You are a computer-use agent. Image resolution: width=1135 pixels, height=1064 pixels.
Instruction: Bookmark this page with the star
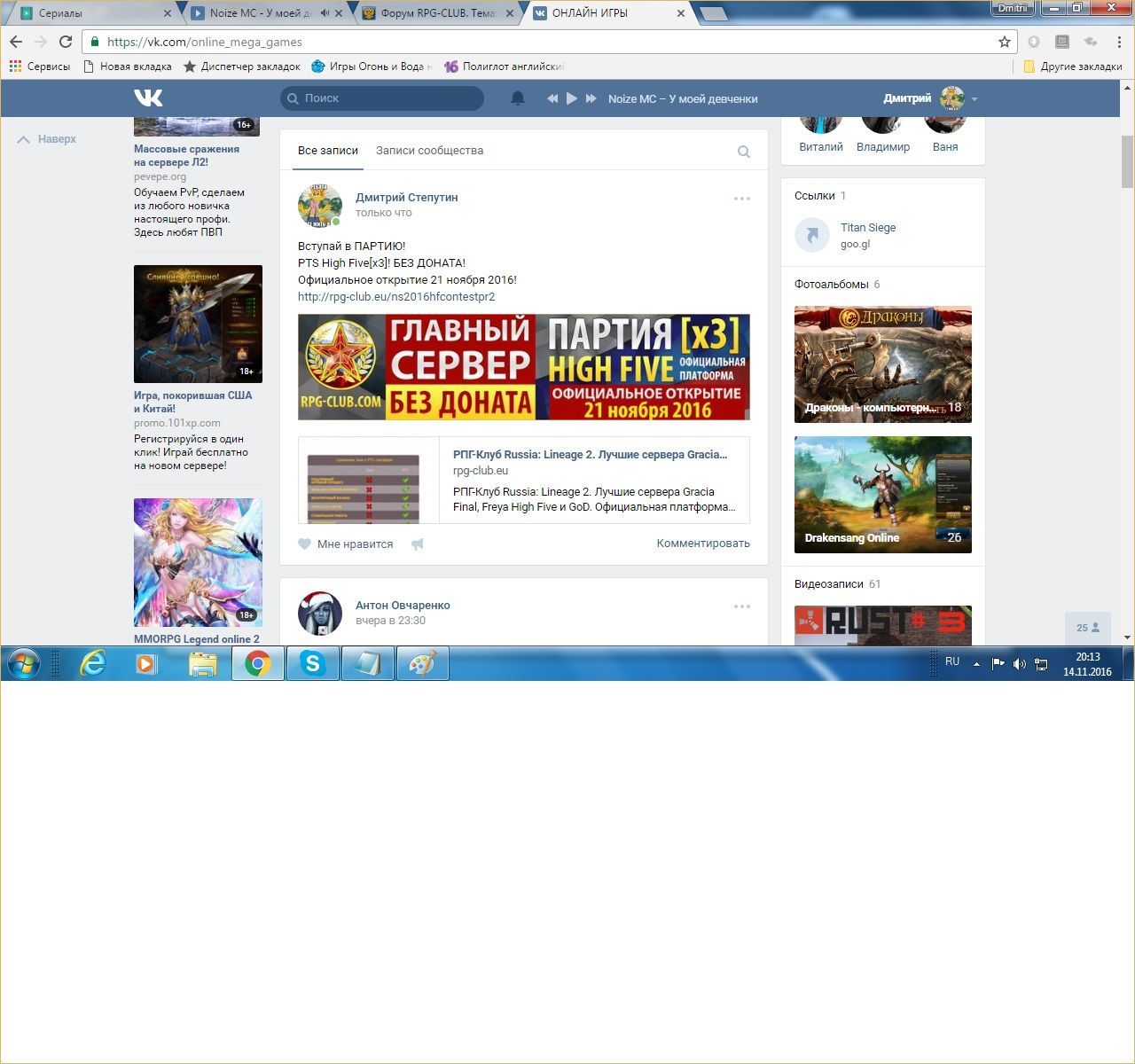click(1005, 42)
